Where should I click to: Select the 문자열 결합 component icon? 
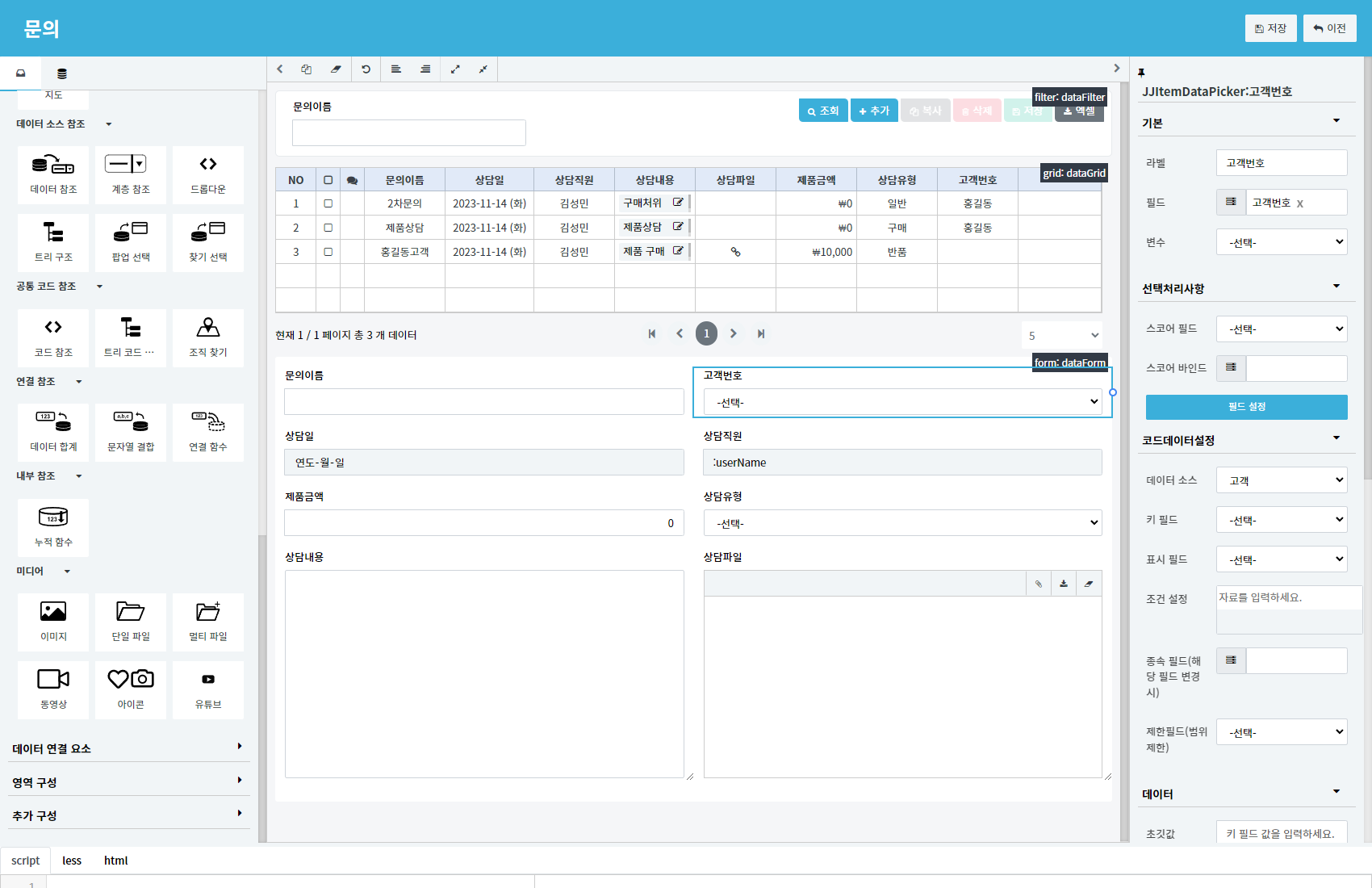(131, 432)
